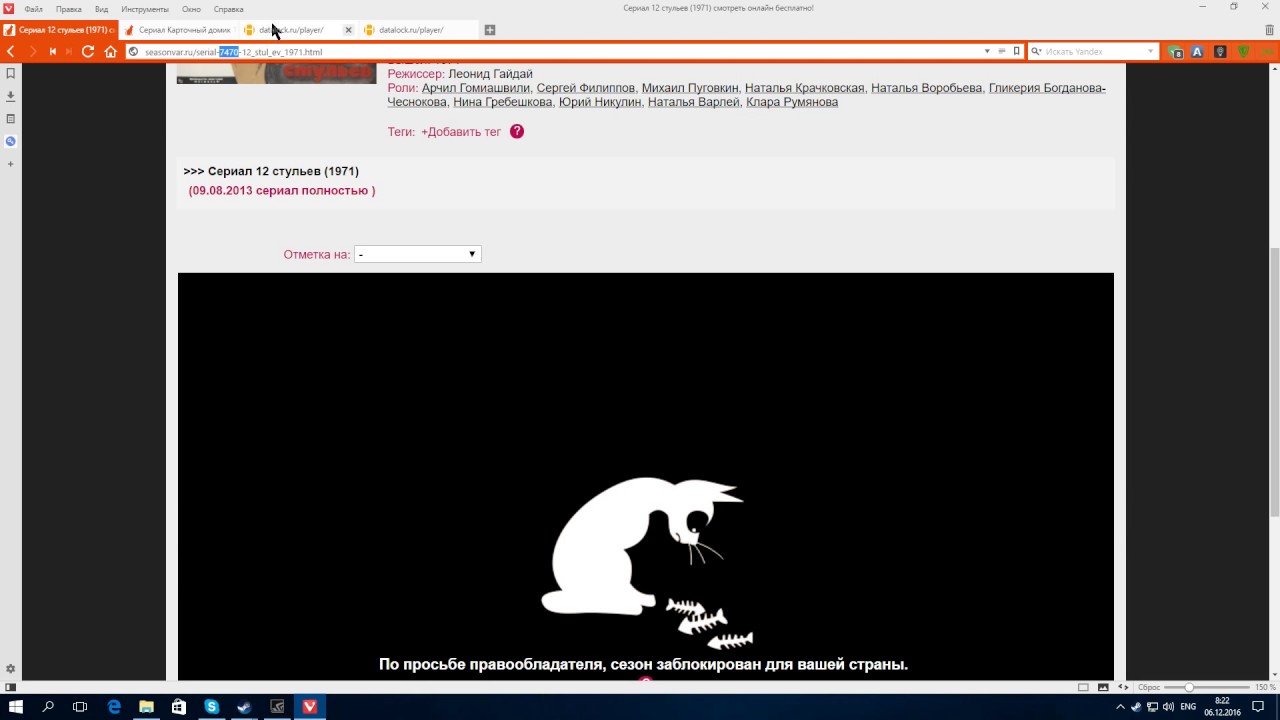Go back with the Back arrow
1280x720 pixels.
pos(11,51)
